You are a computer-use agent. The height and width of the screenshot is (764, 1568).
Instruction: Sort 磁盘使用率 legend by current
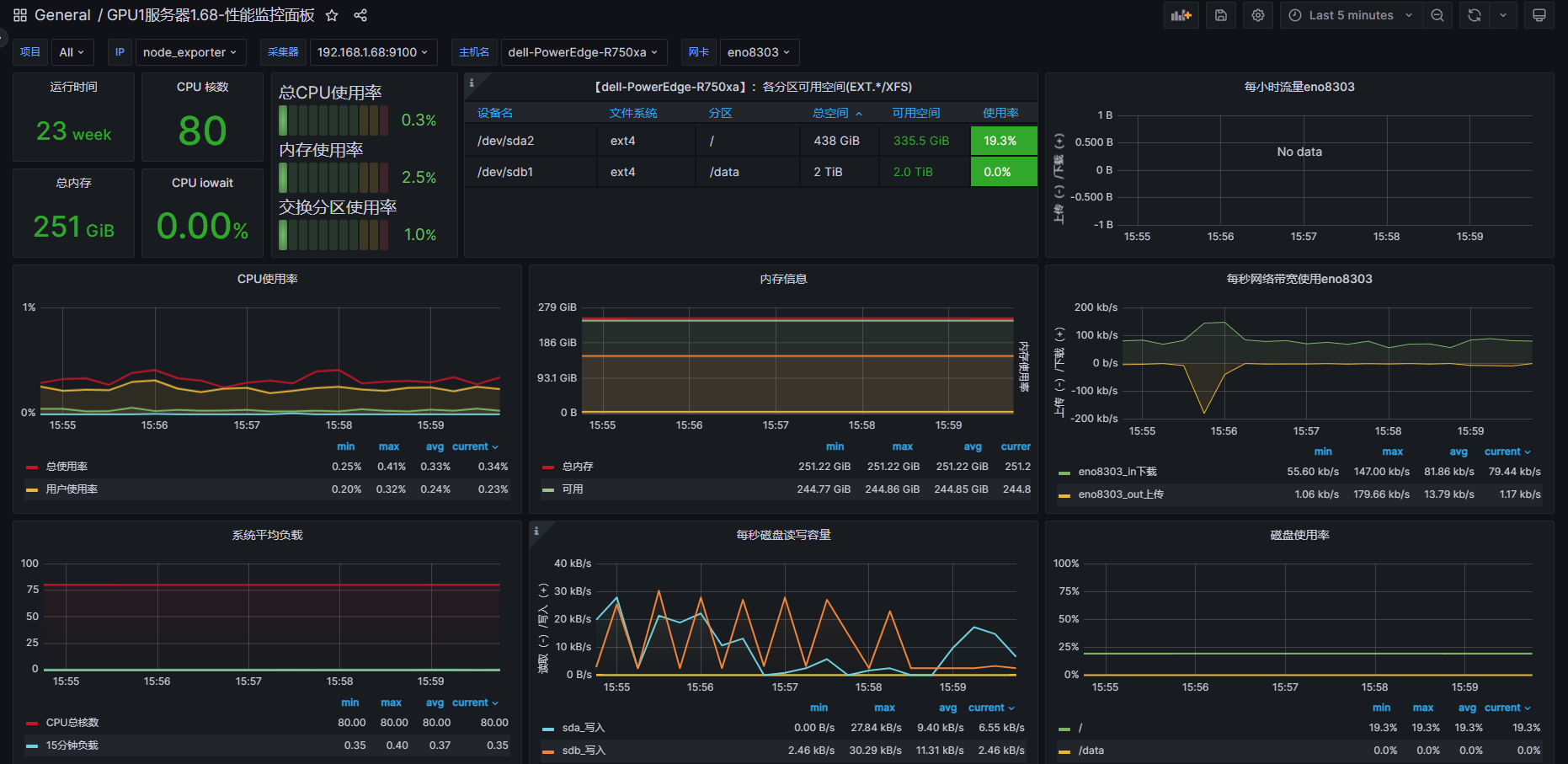pos(1507,708)
